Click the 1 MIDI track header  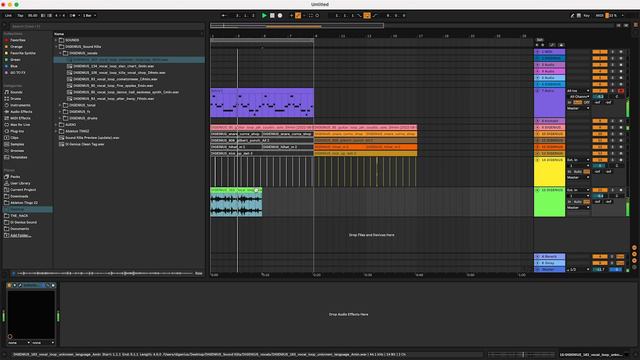549,52
